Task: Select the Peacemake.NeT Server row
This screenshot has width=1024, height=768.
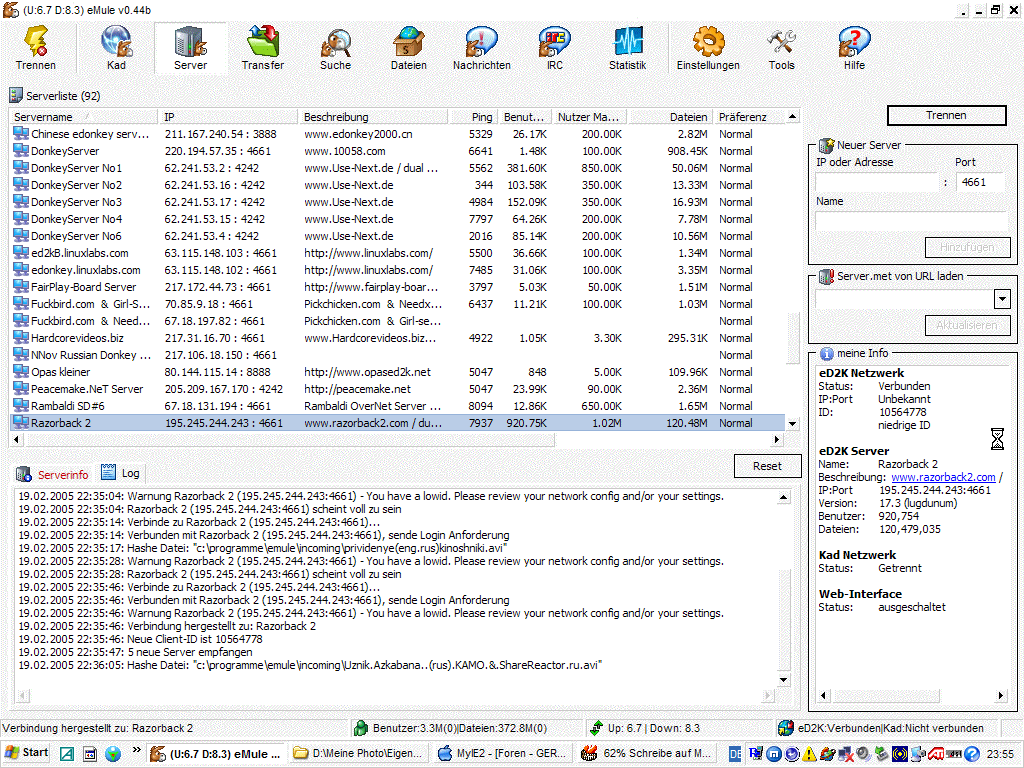Action: (x=398, y=389)
